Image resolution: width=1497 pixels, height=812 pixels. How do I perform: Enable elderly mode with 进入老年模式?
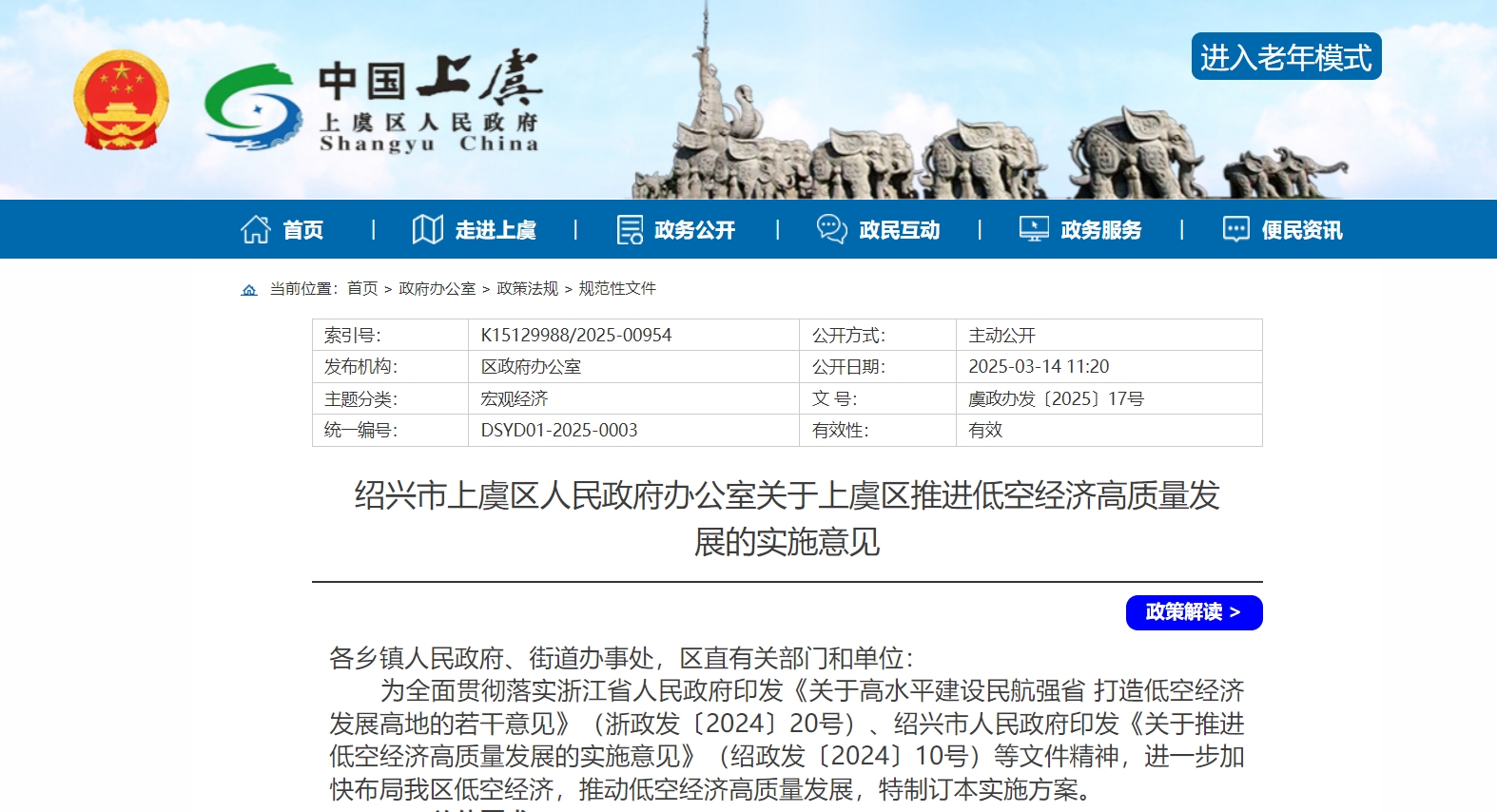click(x=1286, y=57)
